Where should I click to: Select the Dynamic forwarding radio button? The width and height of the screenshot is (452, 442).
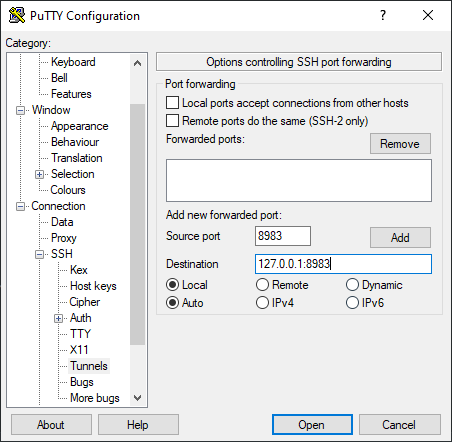point(352,285)
